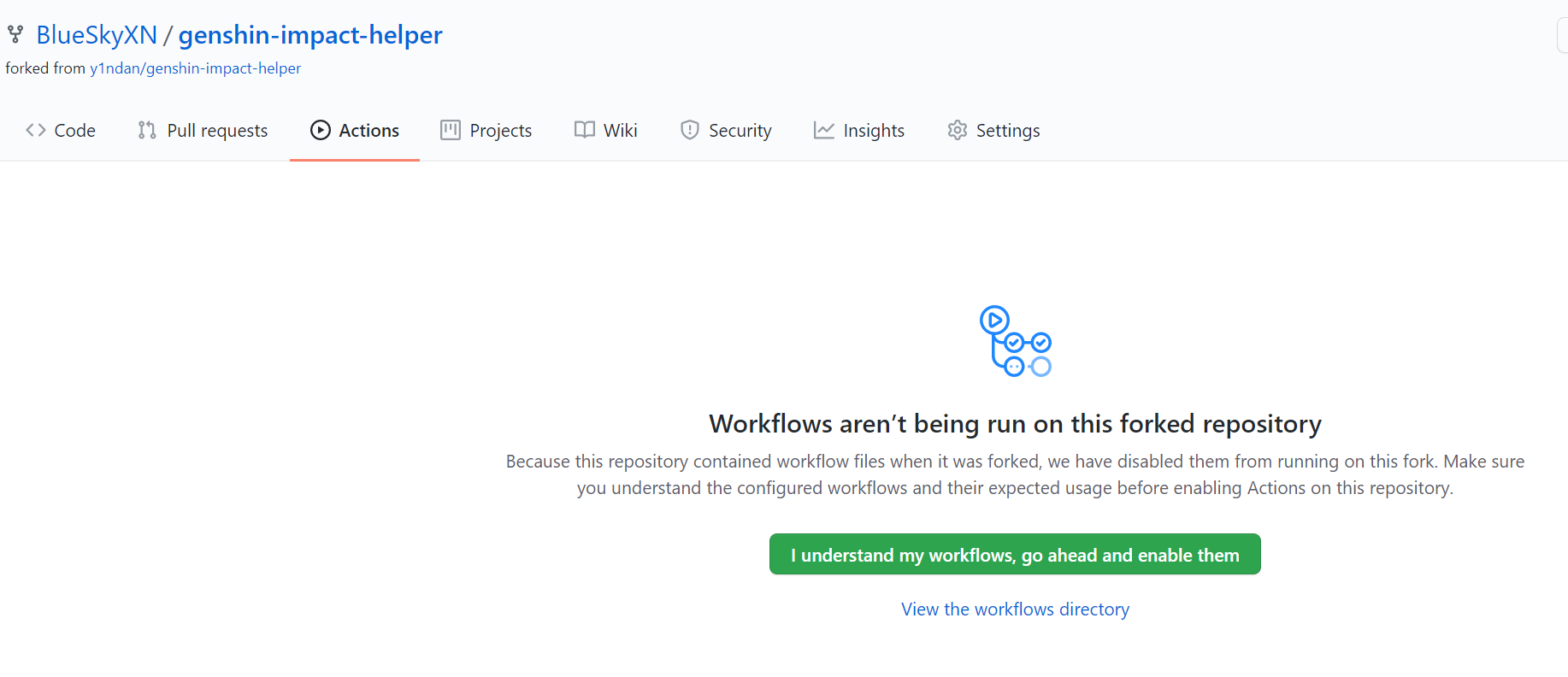Click the Settings gear icon
Screen dimensions: 1568x677
pos(958,130)
